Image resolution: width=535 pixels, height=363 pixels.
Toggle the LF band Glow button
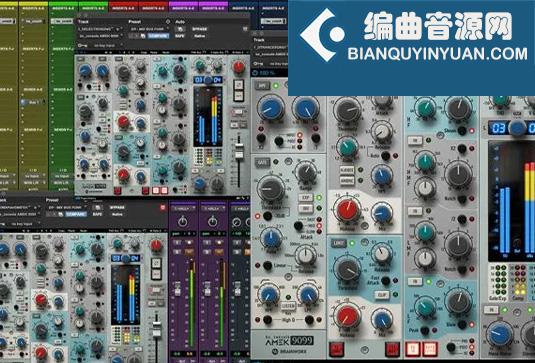click(x=462, y=325)
